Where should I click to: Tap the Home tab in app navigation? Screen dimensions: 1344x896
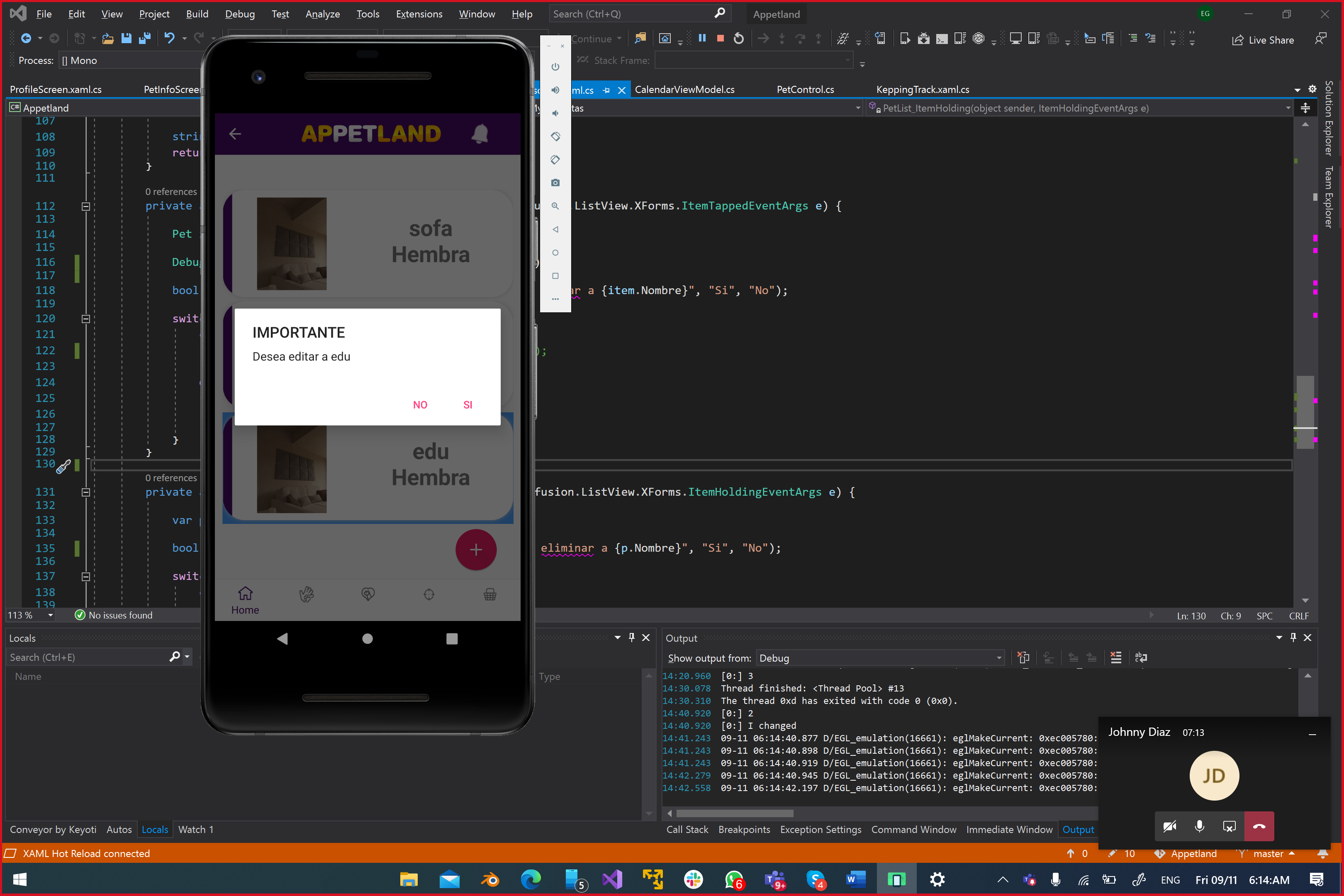tap(245, 600)
